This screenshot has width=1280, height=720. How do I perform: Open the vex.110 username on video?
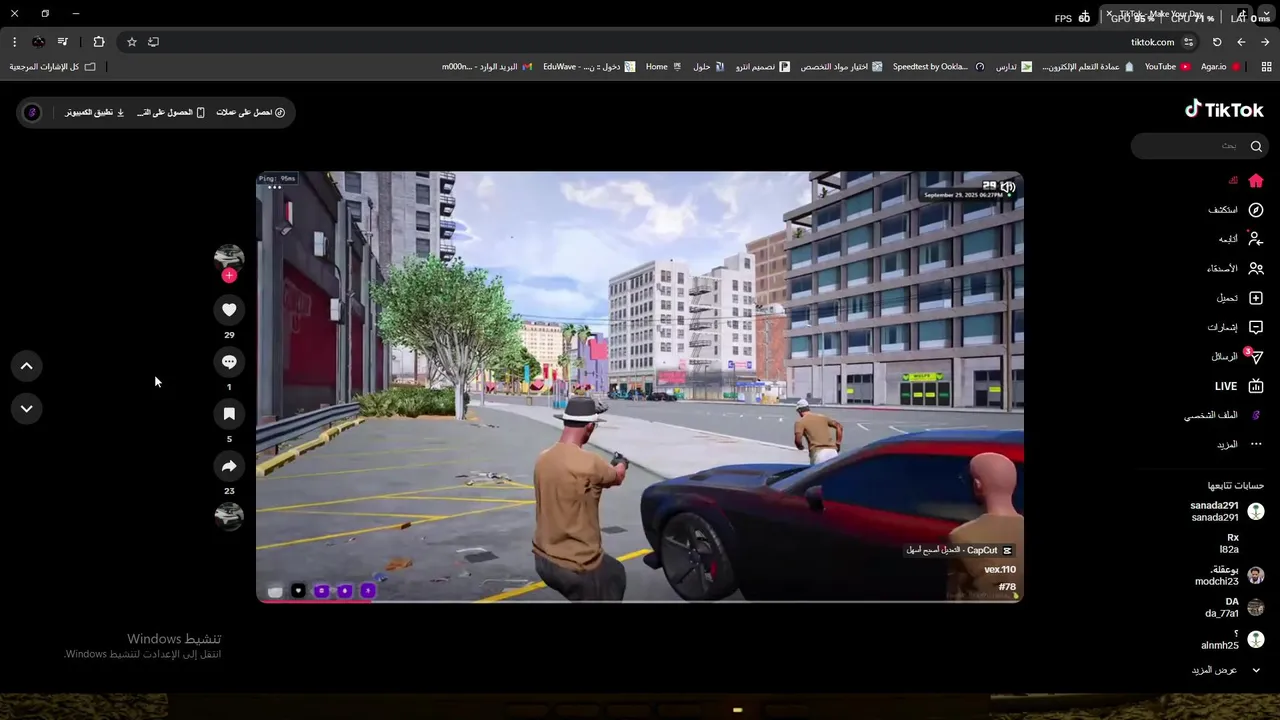point(1000,570)
